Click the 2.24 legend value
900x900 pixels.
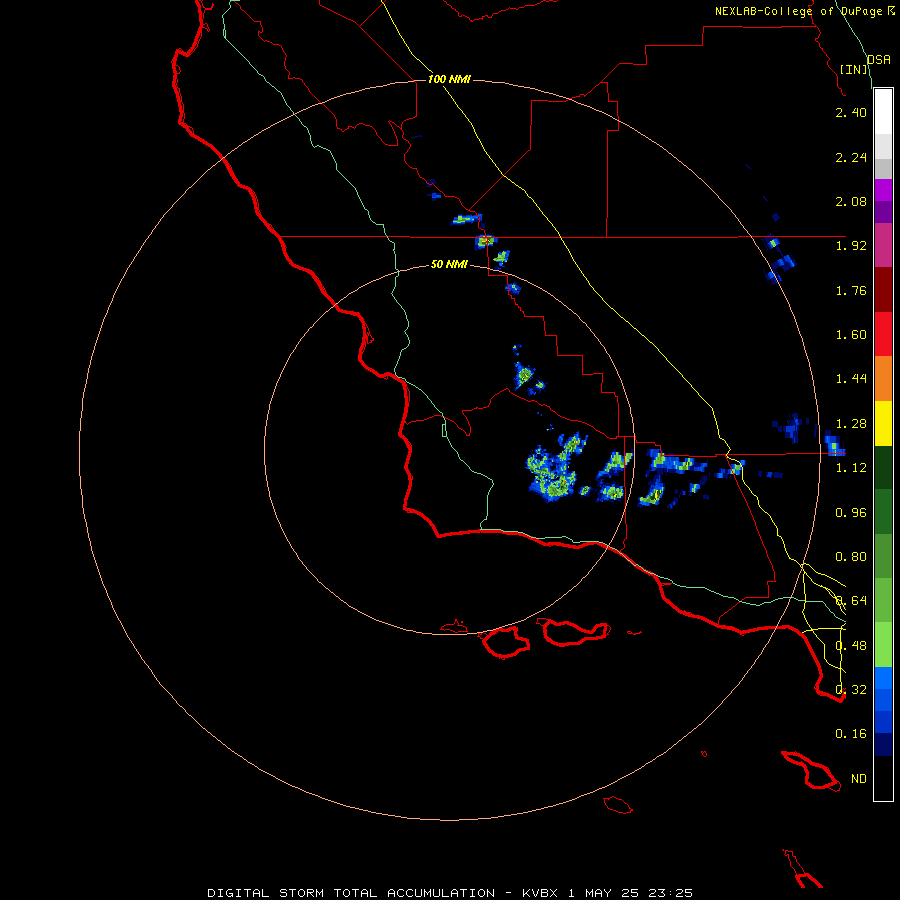coord(851,157)
